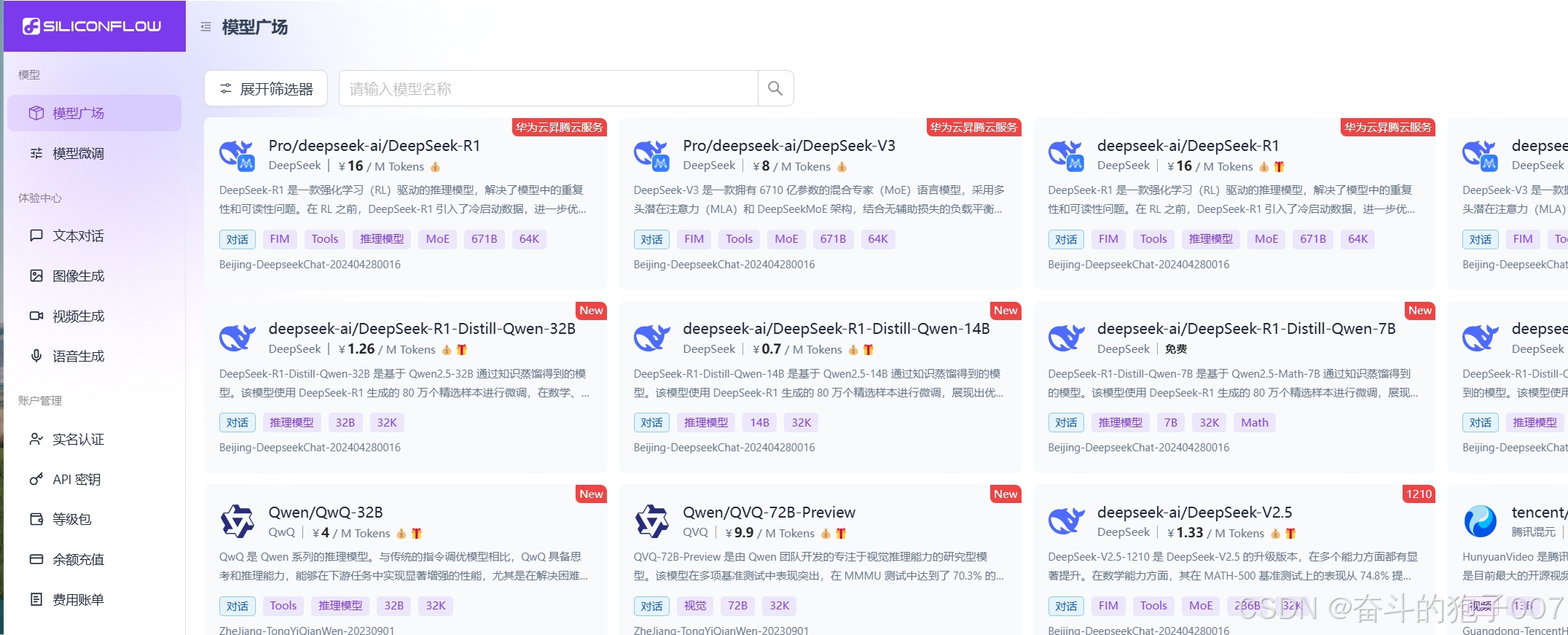Click the picture icon beside 图像生成

[x=36, y=276]
